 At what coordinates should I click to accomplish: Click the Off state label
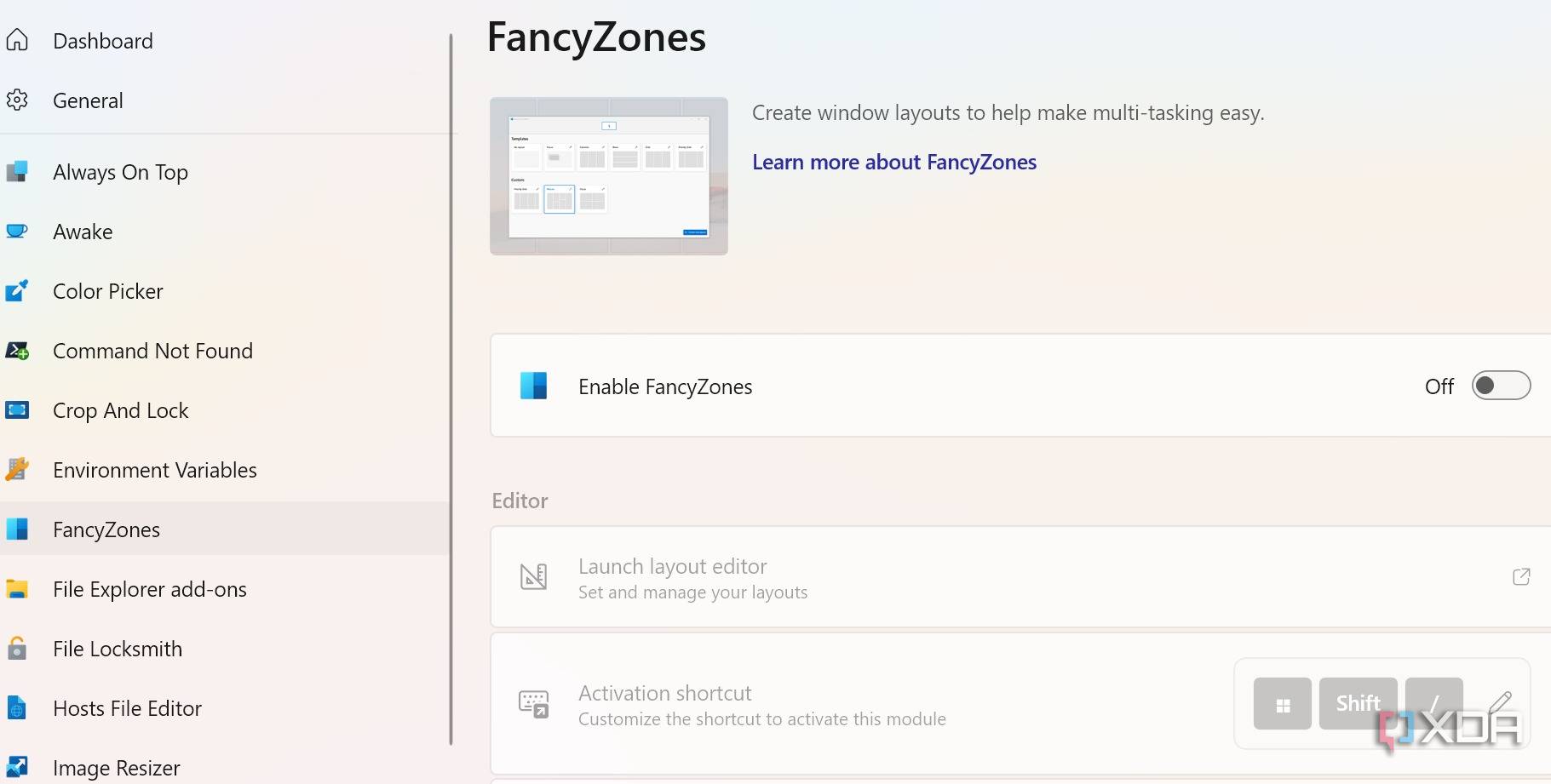pos(1439,386)
